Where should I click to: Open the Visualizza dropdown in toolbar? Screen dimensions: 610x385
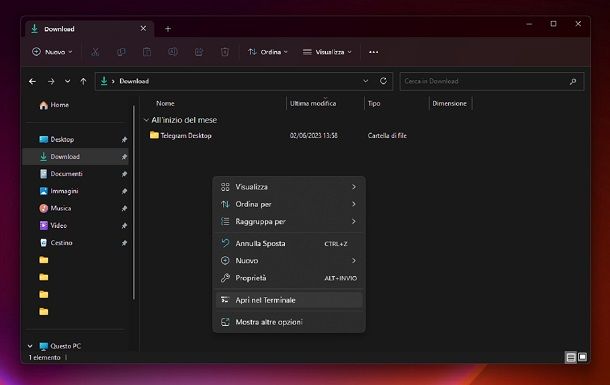coord(327,52)
